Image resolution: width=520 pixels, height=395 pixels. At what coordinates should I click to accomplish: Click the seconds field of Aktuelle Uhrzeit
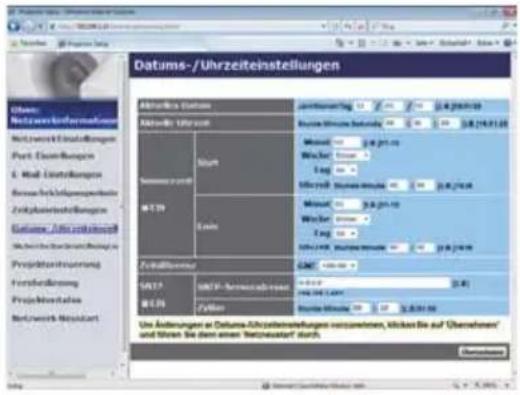point(448,123)
